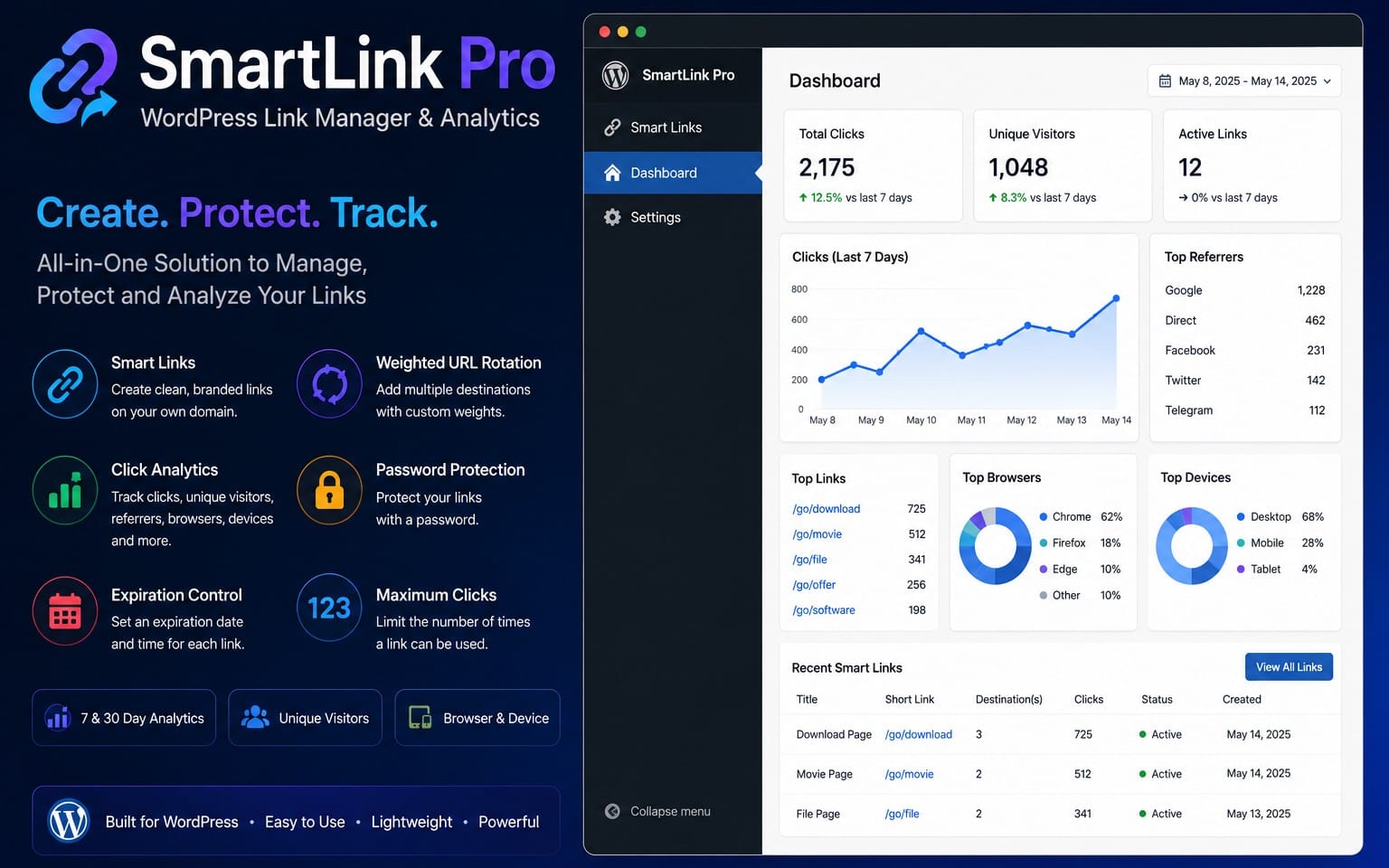
Task: Click the Created column header in the table
Action: click(x=1242, y=699)
